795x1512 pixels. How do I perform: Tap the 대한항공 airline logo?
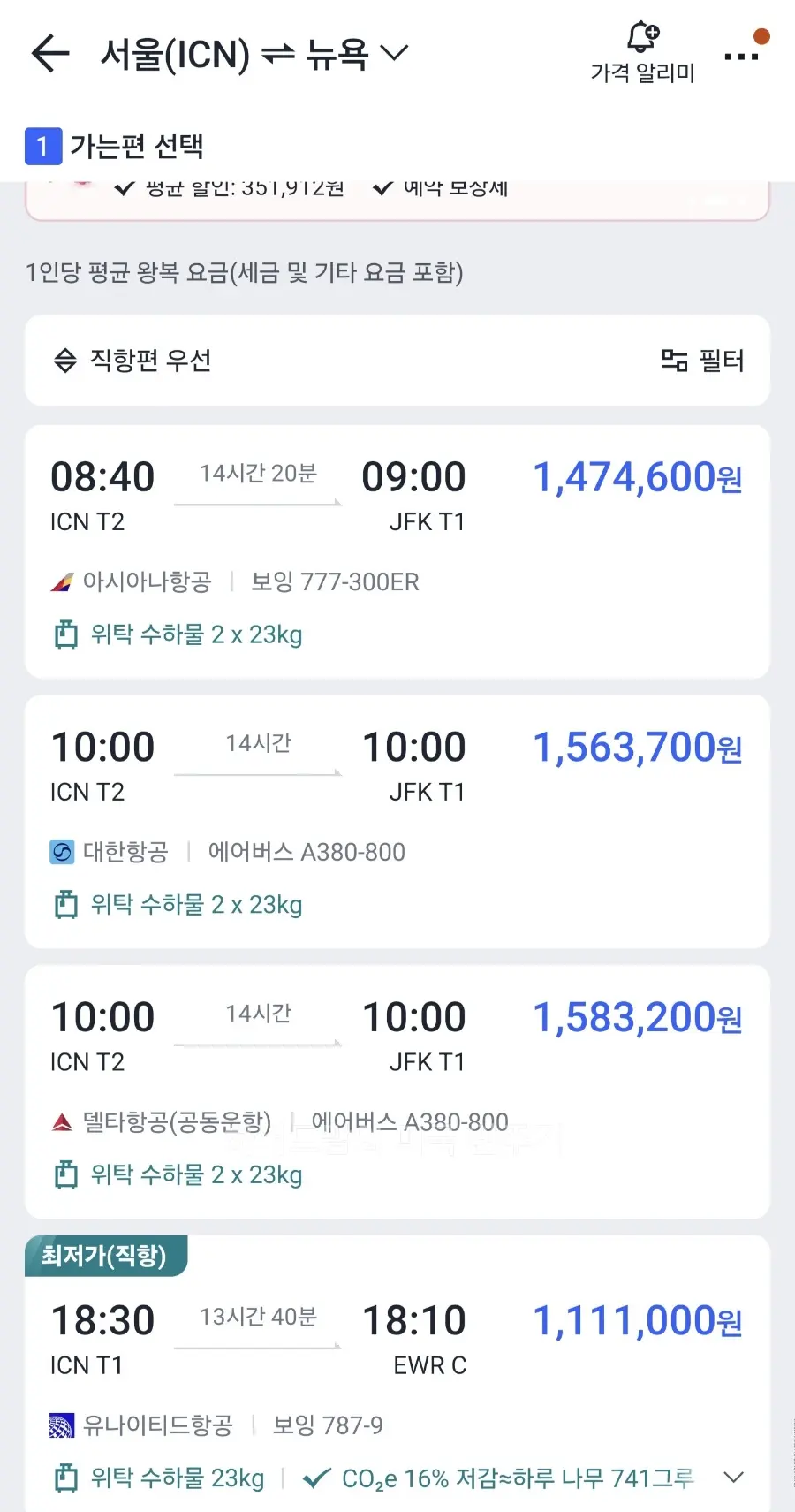[x=62, y=853]
